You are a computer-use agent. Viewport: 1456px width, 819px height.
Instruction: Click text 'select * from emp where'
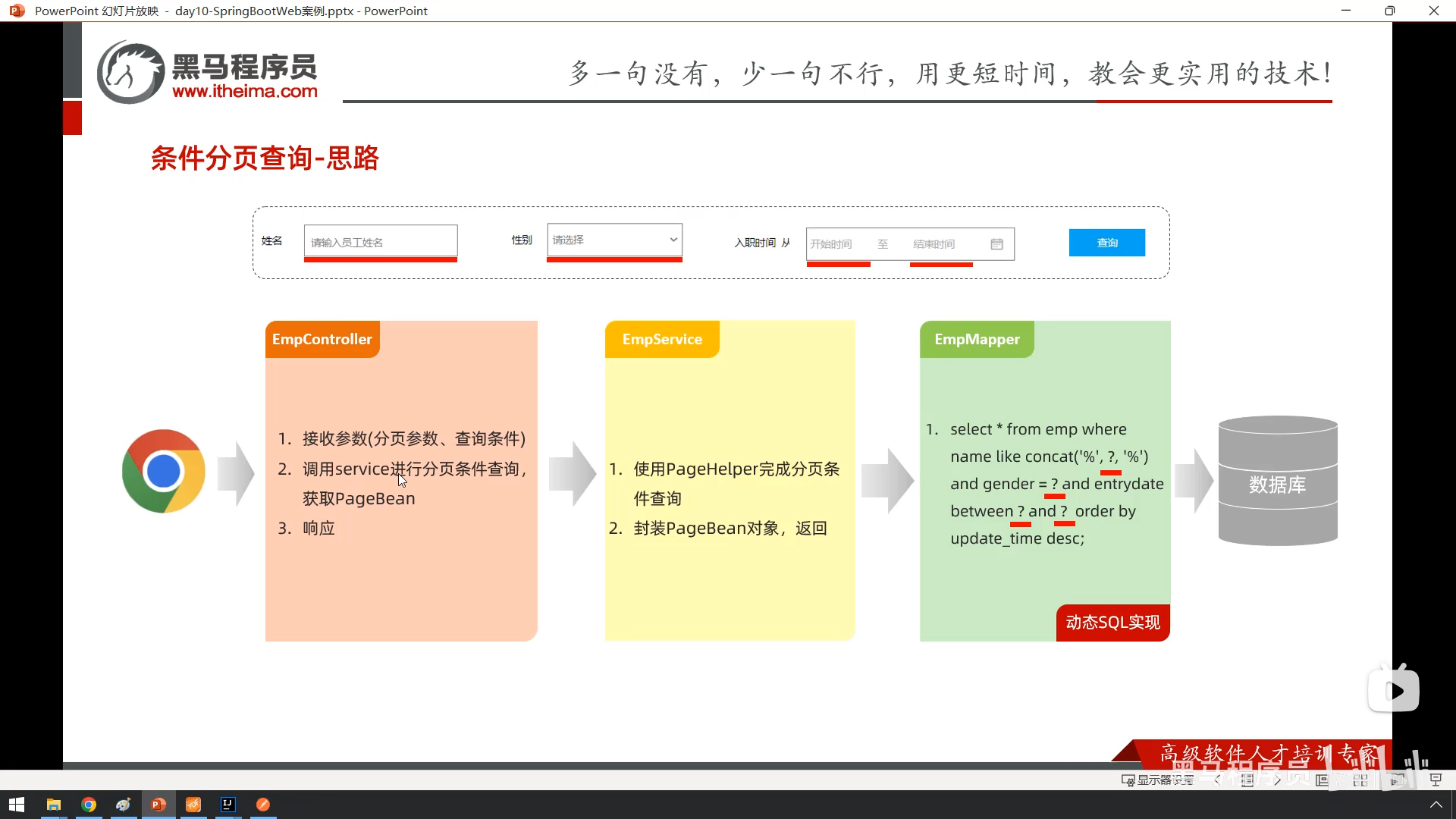pos(1038,429)
